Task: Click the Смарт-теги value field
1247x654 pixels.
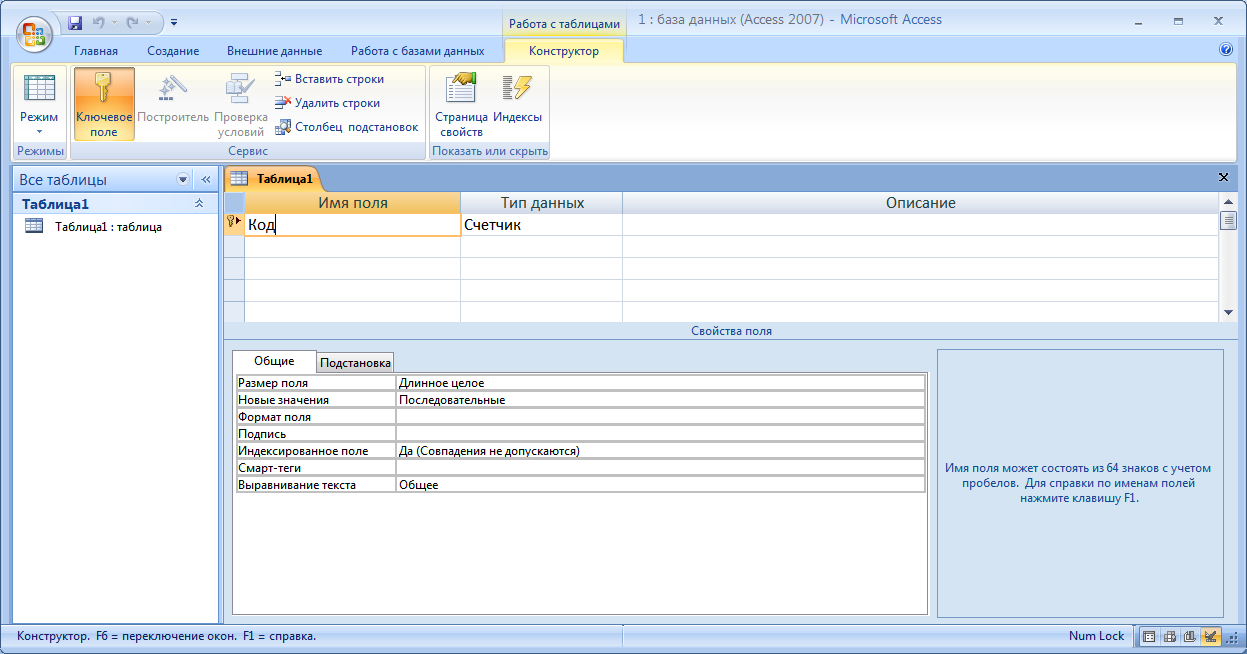Action: 660,468
